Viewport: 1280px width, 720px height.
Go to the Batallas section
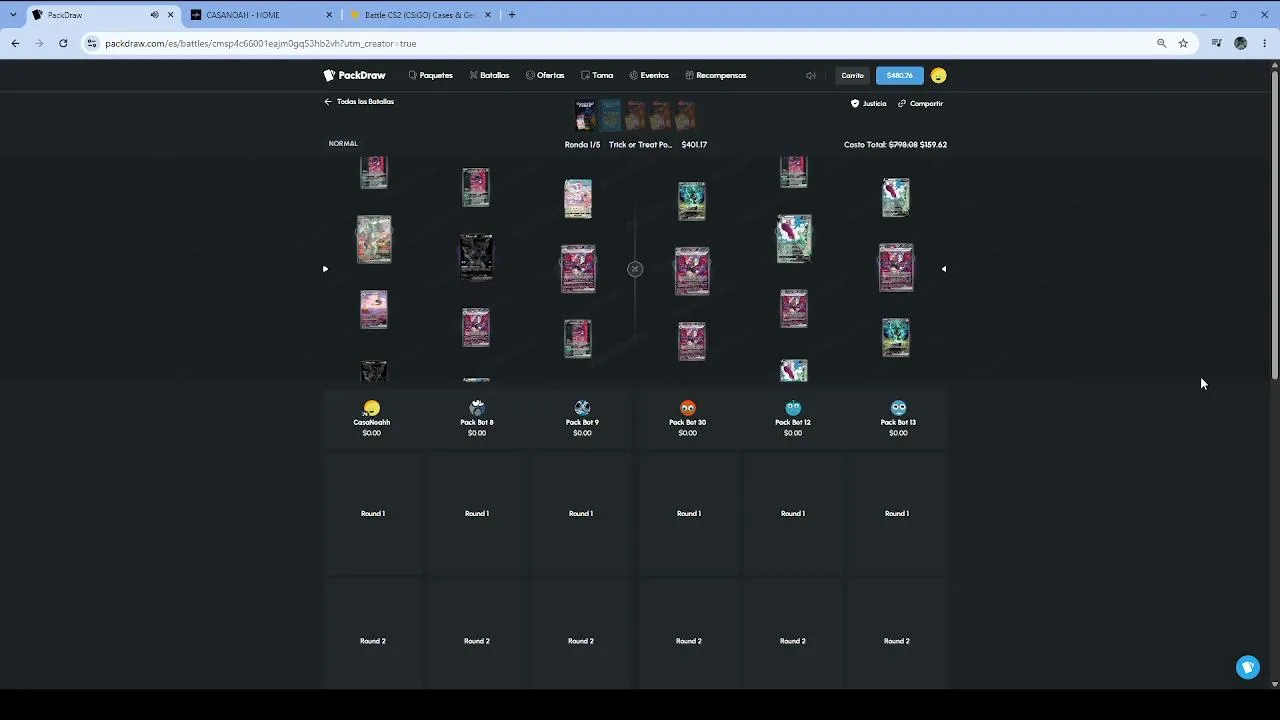tap(489, 75)
